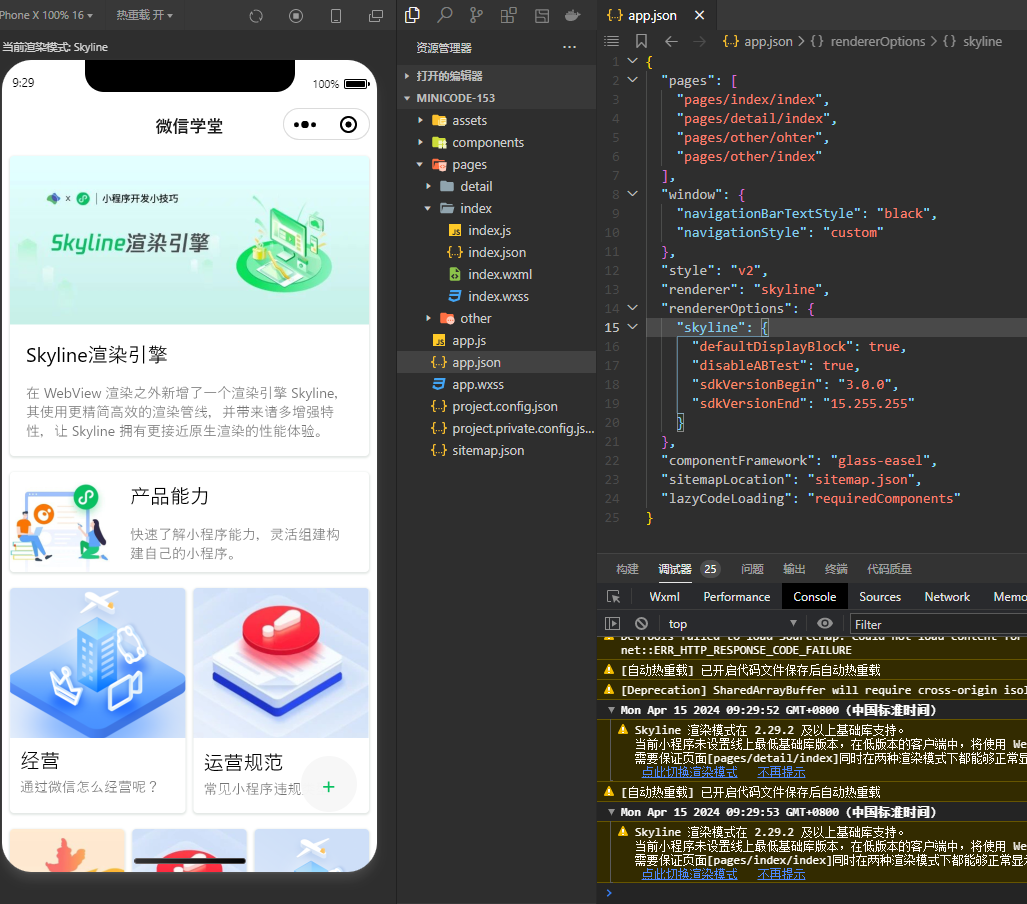Close the app.json editor tab

coord(700,15)
